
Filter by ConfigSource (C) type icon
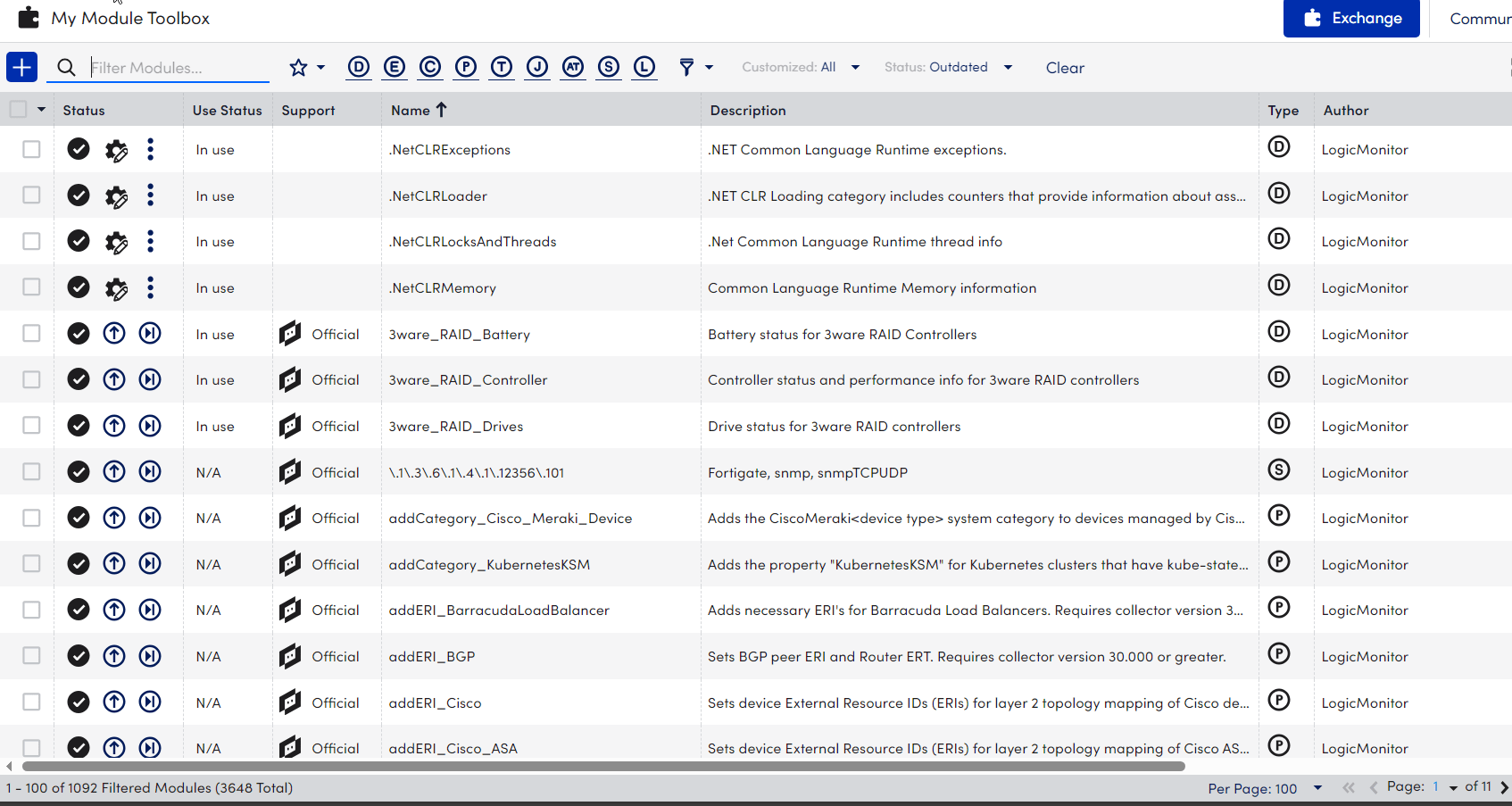(x=430, y=67)
